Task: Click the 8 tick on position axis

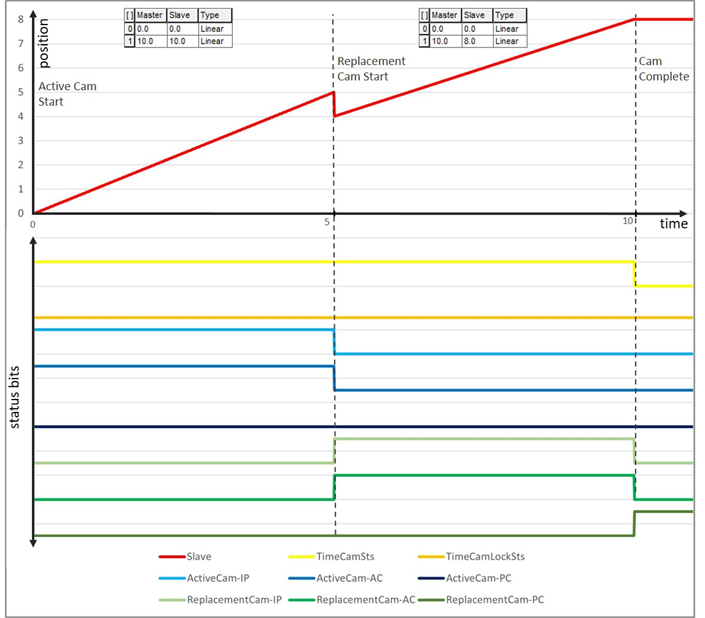Action: [x=20, y=19]
